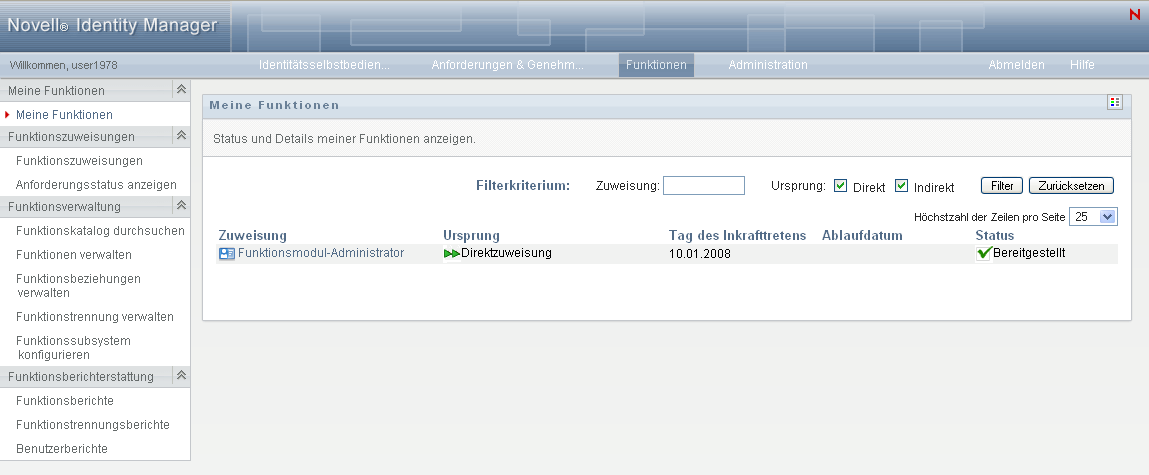Image resolution: width=1149 pixels, height=475 pixels.
Task: Open the Funktionsmodul-Administrator link
Action: 320,254
